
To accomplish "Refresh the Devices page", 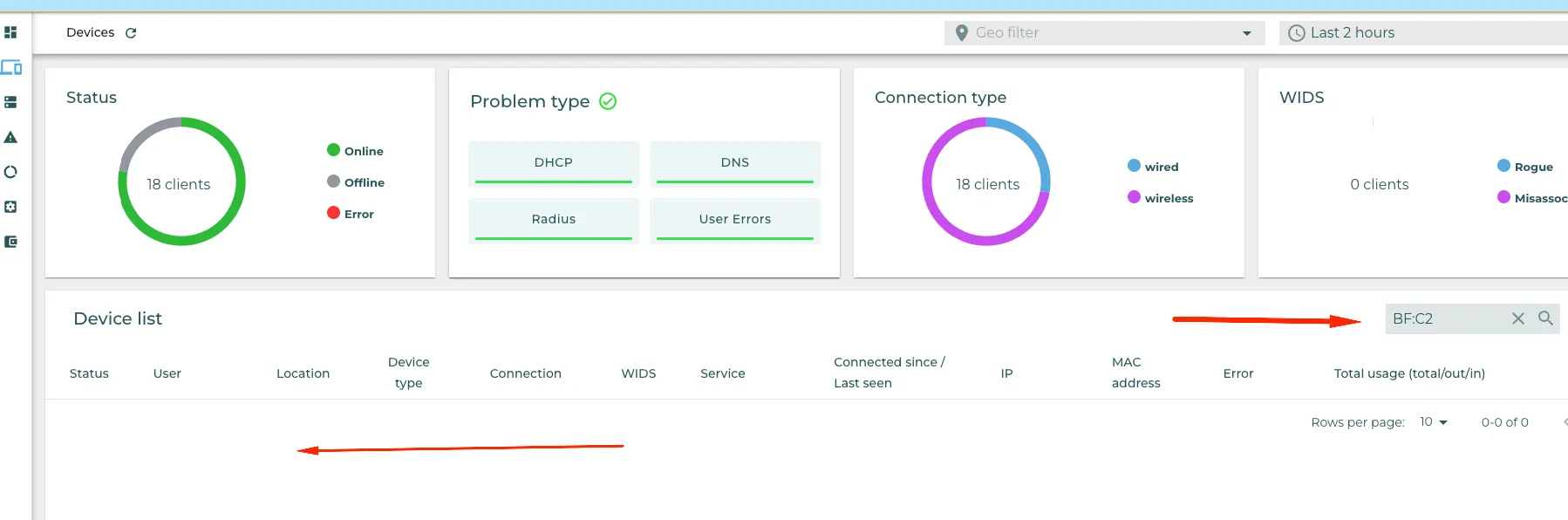I will [131, 33].
